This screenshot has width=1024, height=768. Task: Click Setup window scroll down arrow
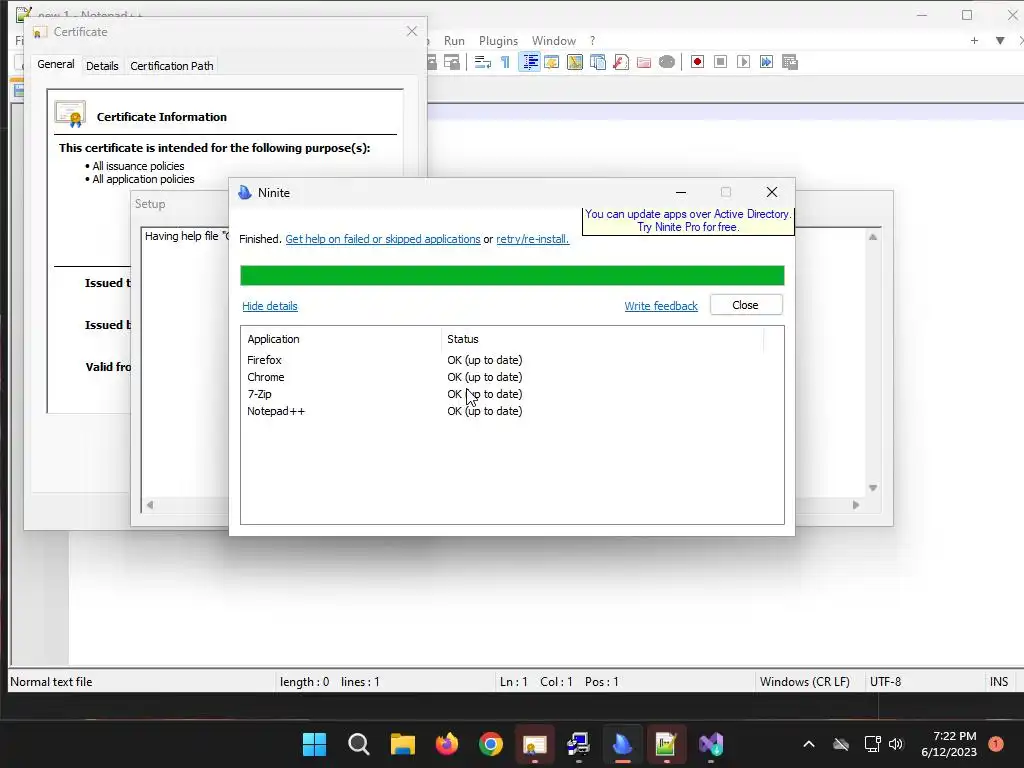point(872,488)
